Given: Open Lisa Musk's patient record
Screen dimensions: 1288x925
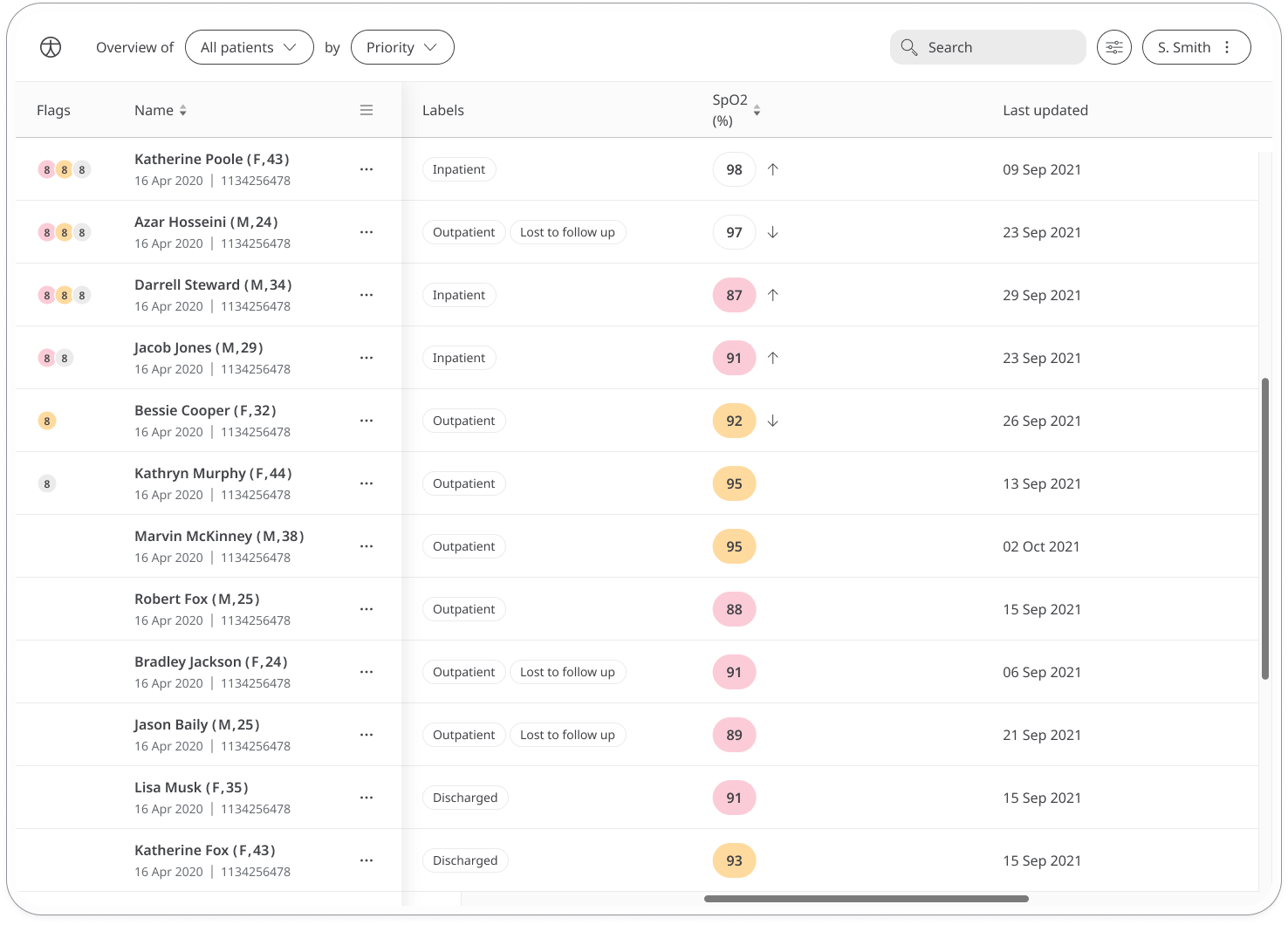Looking at the screenshot, I should click(x=191, y=787).
